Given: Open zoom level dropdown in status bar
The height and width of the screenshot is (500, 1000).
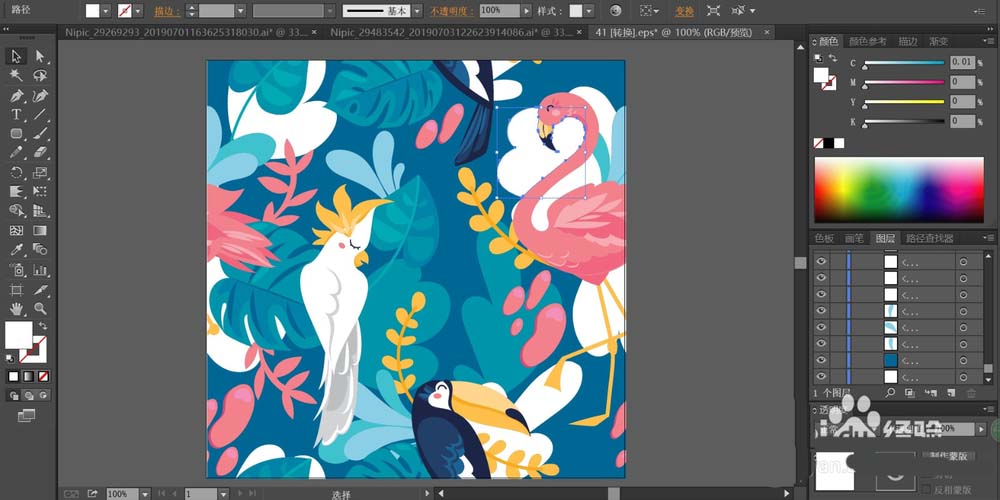Looking at the screenshot, I should tap(145, 494).
